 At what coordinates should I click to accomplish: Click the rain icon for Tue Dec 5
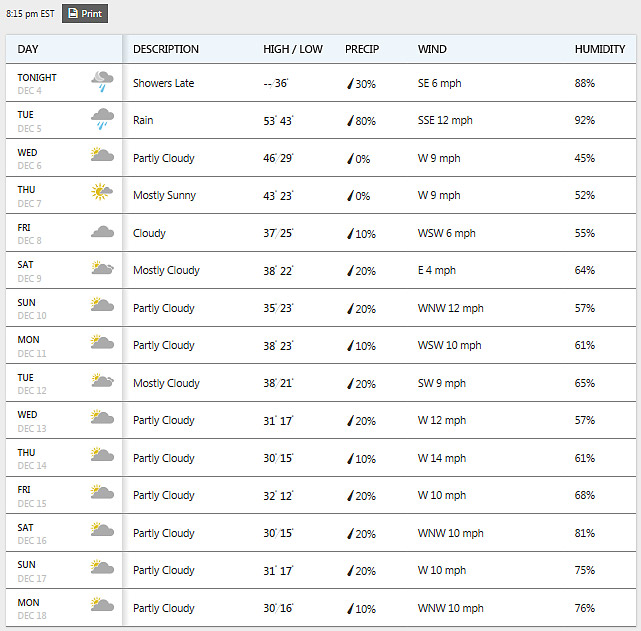point(102,119)
